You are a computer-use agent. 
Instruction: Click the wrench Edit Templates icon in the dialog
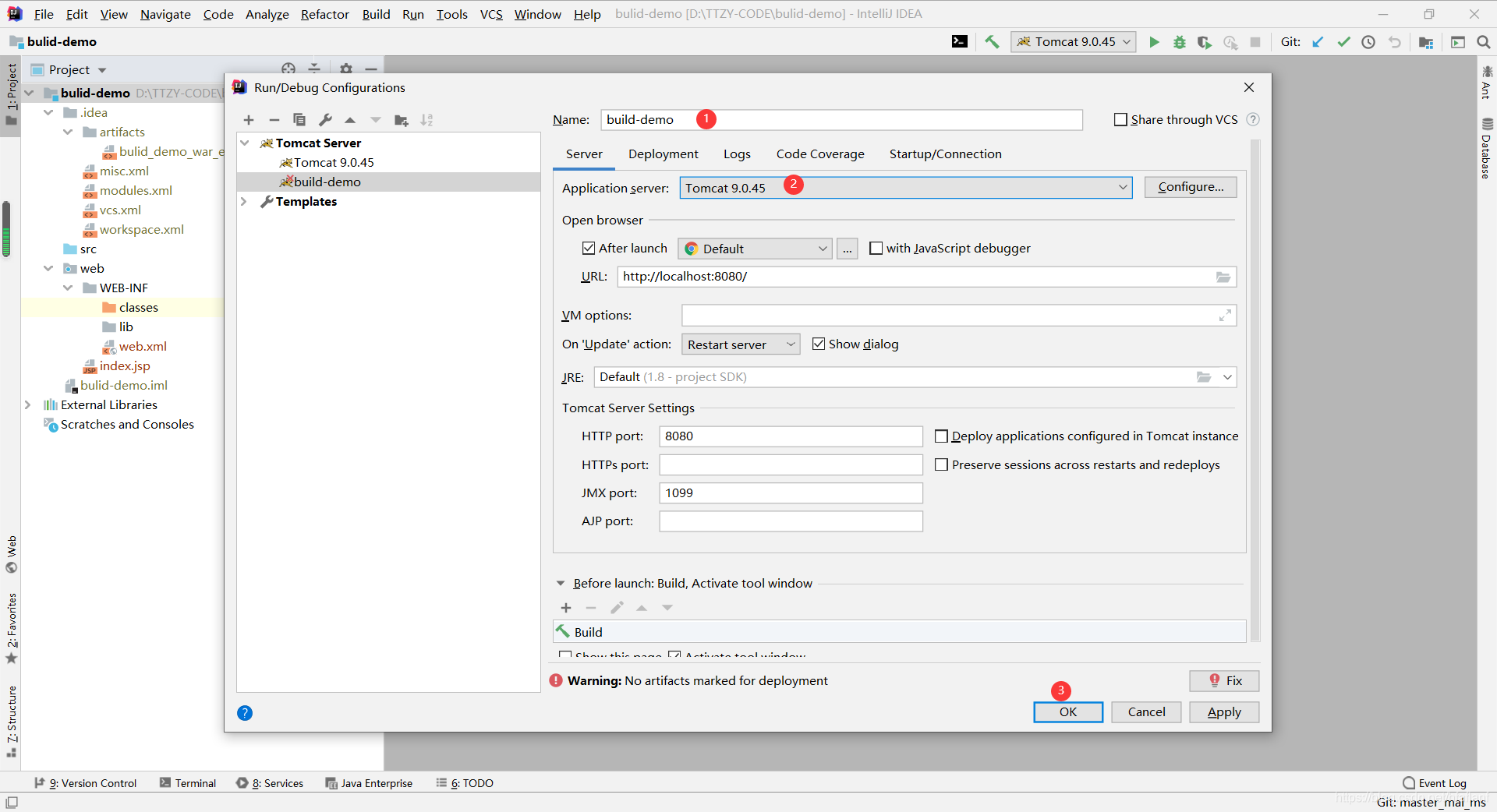point(325,120)
